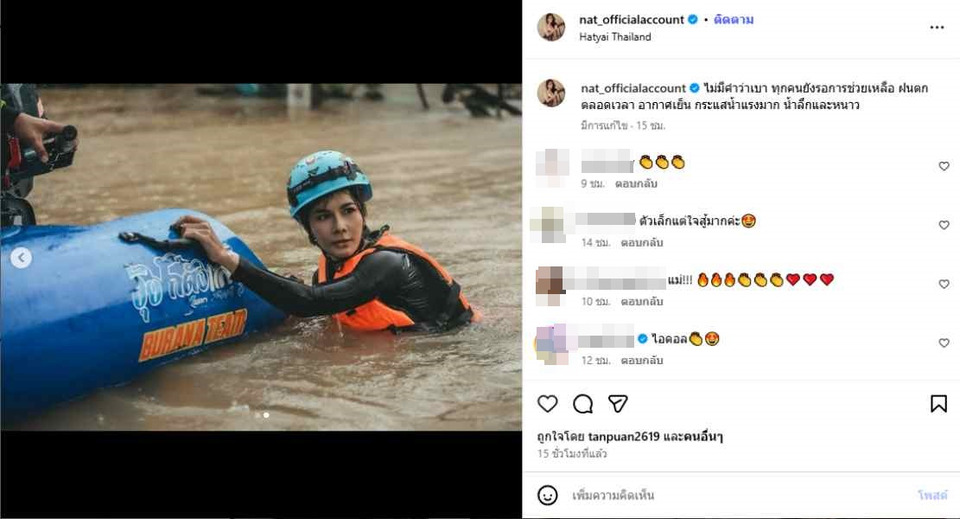This screenshot has height=519, width=960.
Task: Like the verified user's 'ไอดอล' comment
Action: [x=943, y=343]
